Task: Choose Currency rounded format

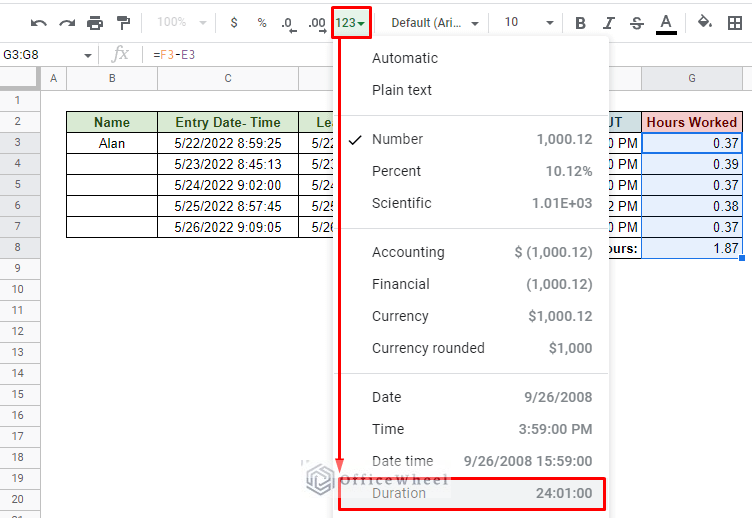Action: [471, 348]
